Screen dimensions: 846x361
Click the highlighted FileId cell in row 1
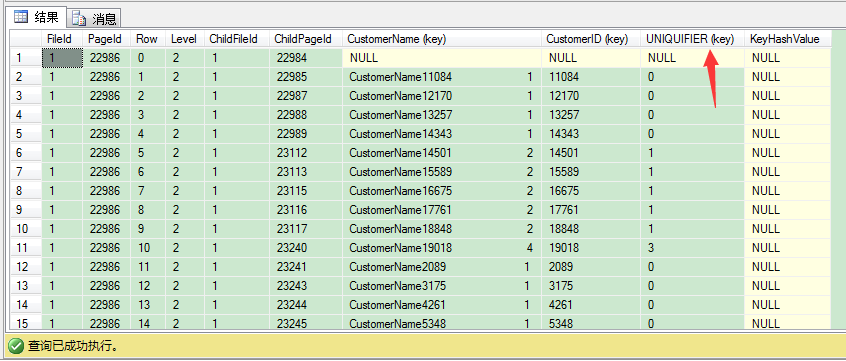[62, 58]
